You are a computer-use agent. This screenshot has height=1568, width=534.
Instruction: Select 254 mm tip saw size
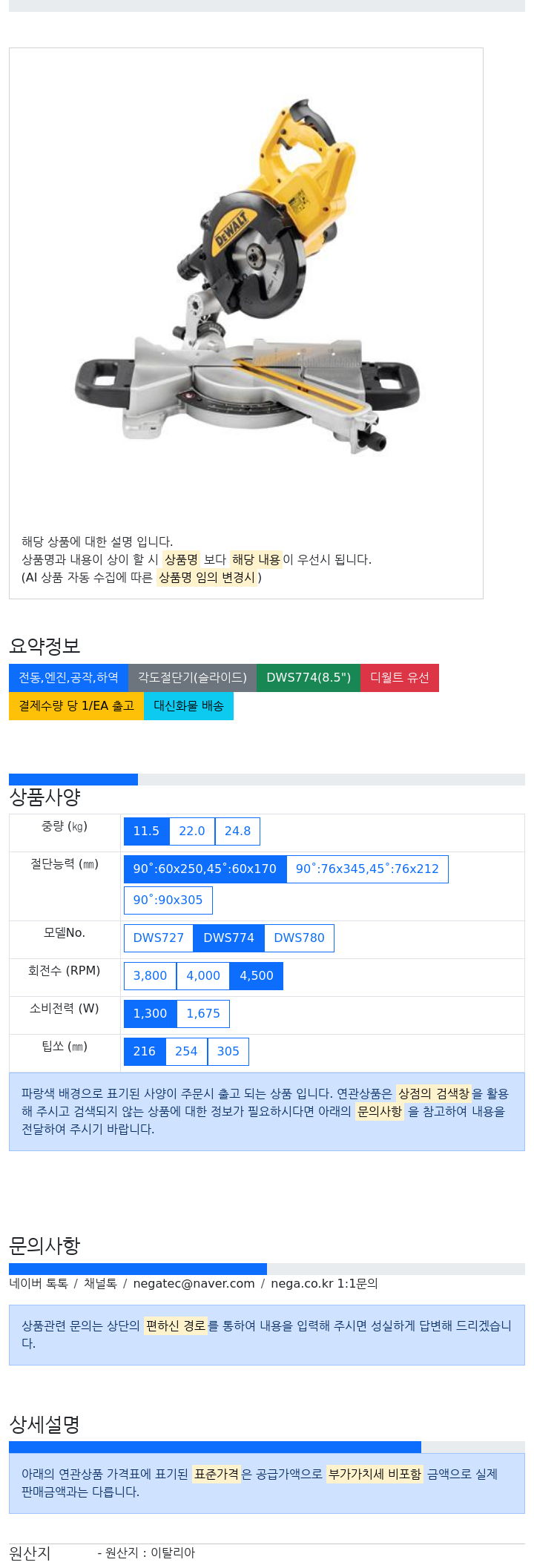point(186,1052)
